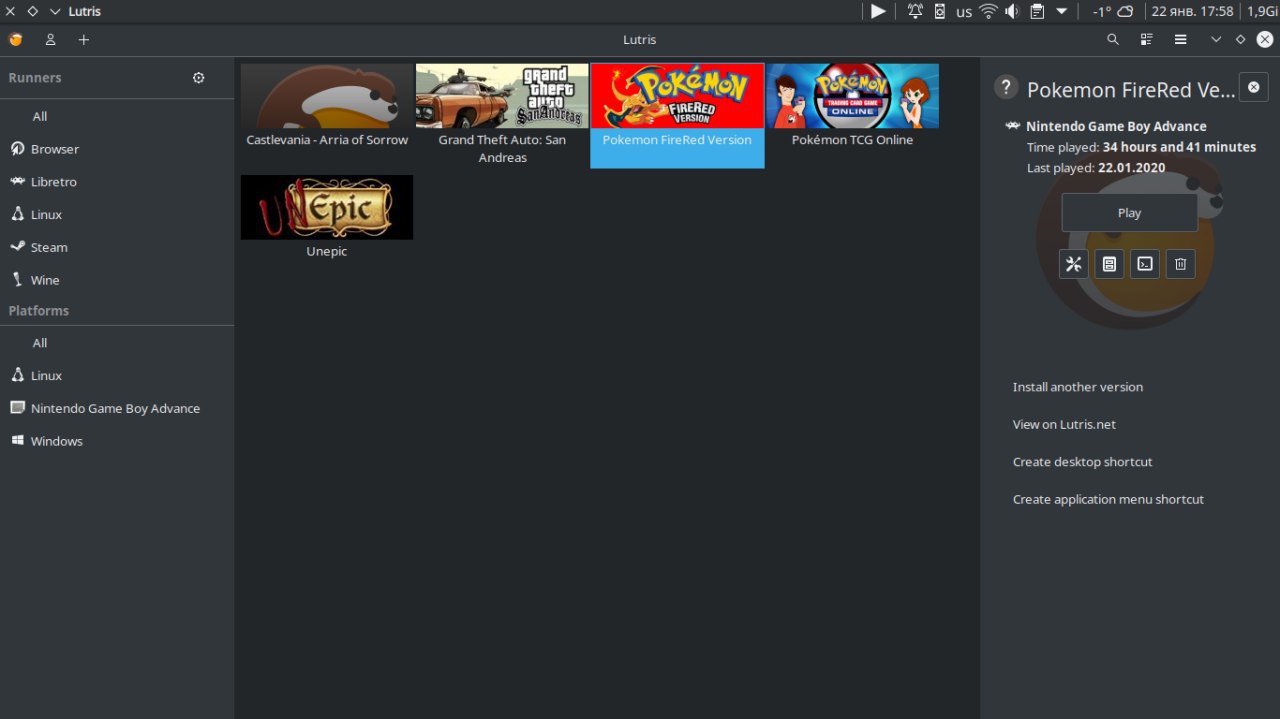Screen dimensions: 1280x719
Task: Click the KDE Connect phone tray icon
Action: 940,11
